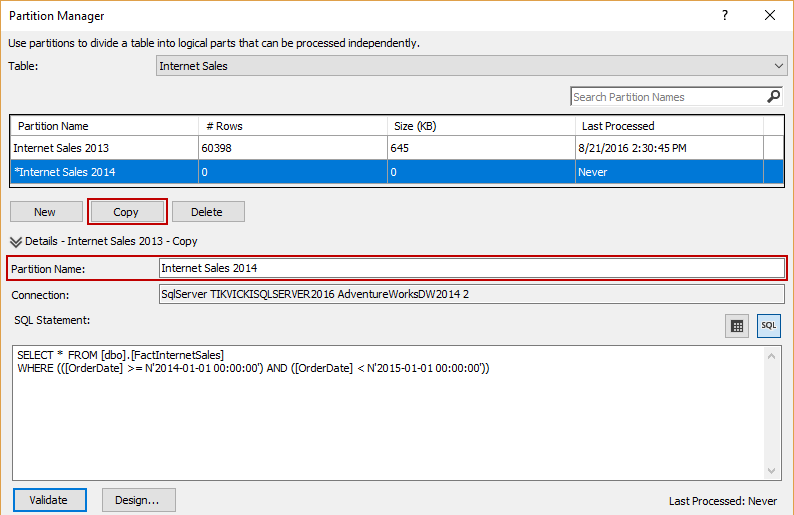Open the query Design dialog
The height and width of the screenshot is (515, 794).
pyautogui.click(x=138, y=500)
